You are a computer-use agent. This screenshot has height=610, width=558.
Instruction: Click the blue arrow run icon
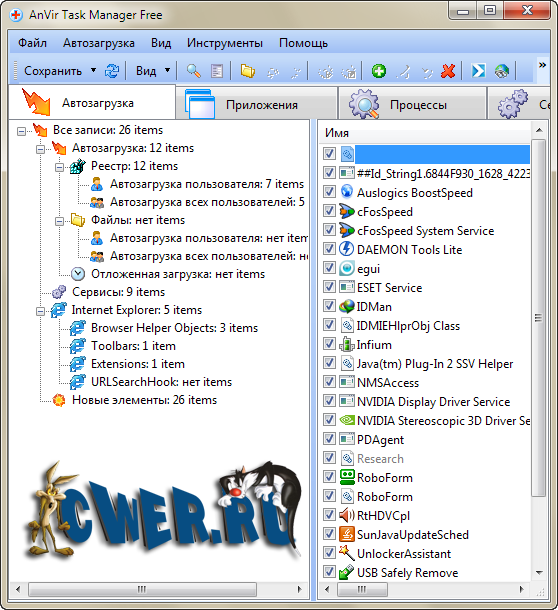click(x=478, y=71)
